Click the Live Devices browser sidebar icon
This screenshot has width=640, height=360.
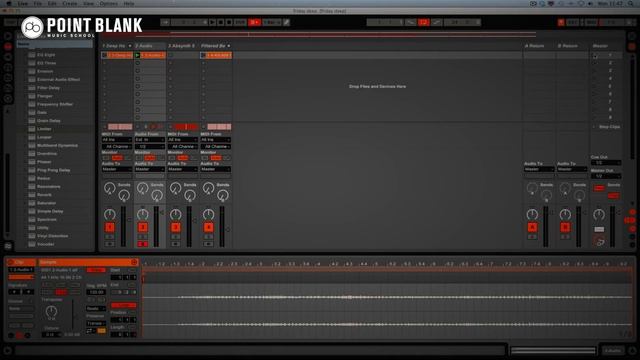click(8, 47)
